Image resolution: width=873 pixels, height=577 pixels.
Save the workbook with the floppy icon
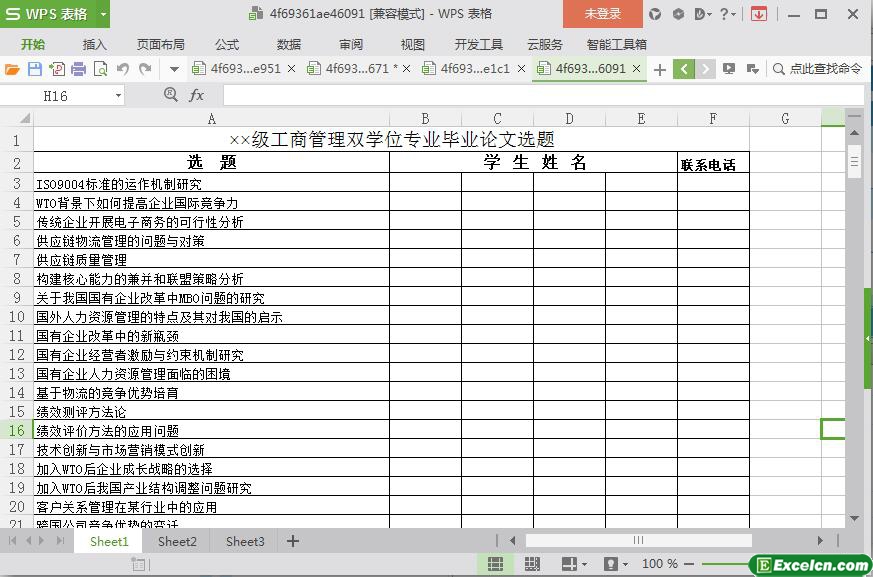point(35,69)
